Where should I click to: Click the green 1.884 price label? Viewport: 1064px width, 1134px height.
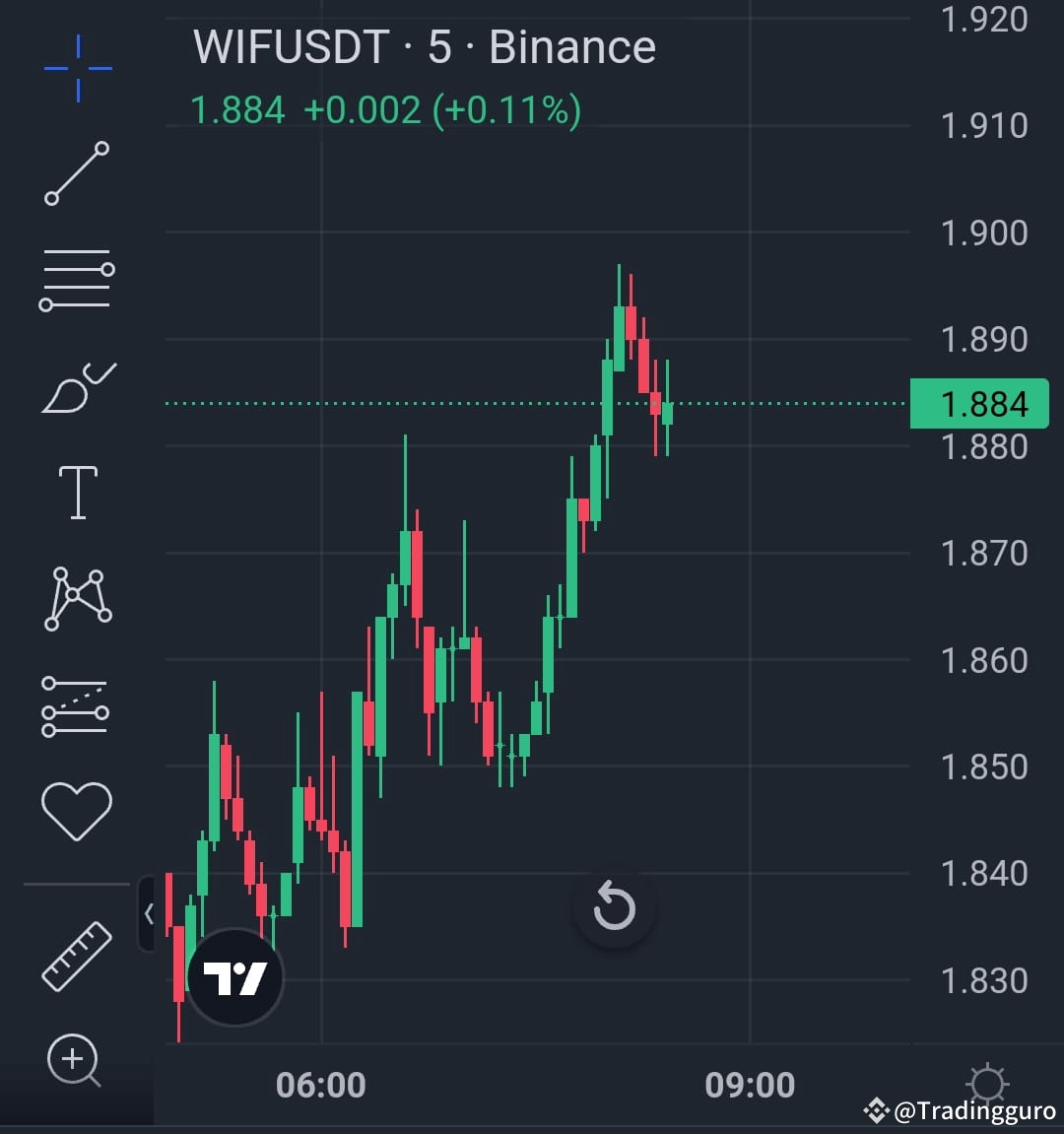point(979,403)
